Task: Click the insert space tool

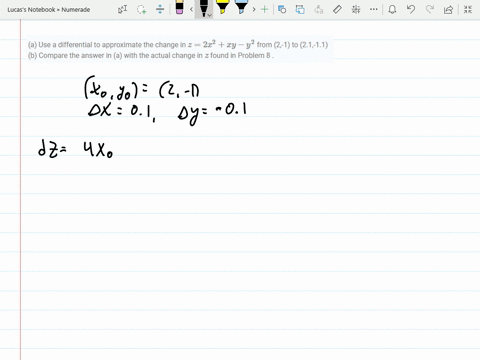Action: tap(160, 9)
